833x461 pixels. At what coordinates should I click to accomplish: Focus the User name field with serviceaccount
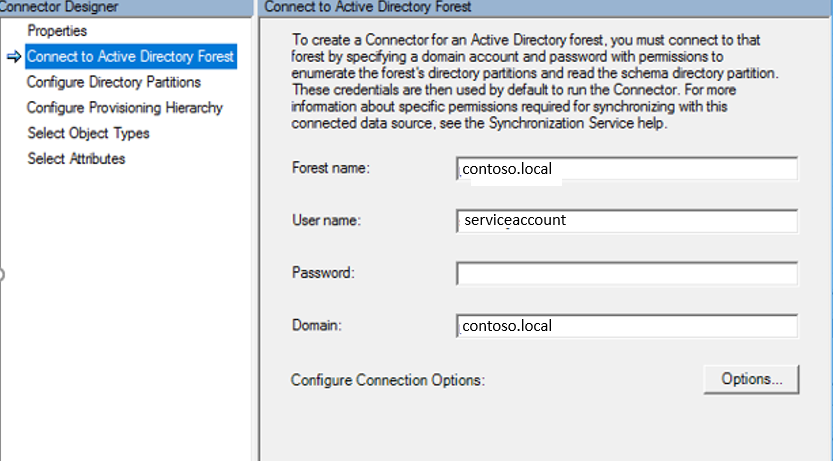(x=627, y=220)
